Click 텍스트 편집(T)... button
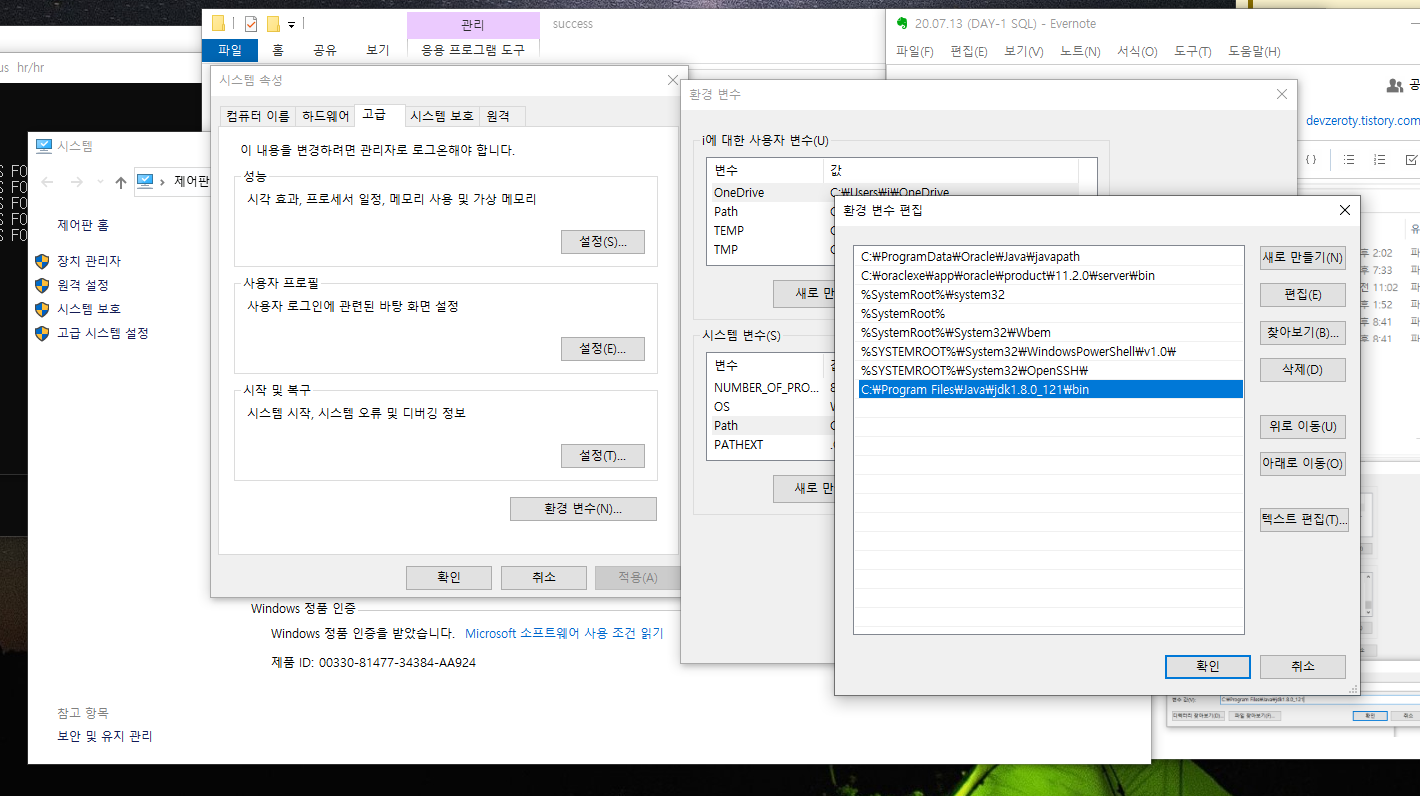 click(x=1304, y=520)
